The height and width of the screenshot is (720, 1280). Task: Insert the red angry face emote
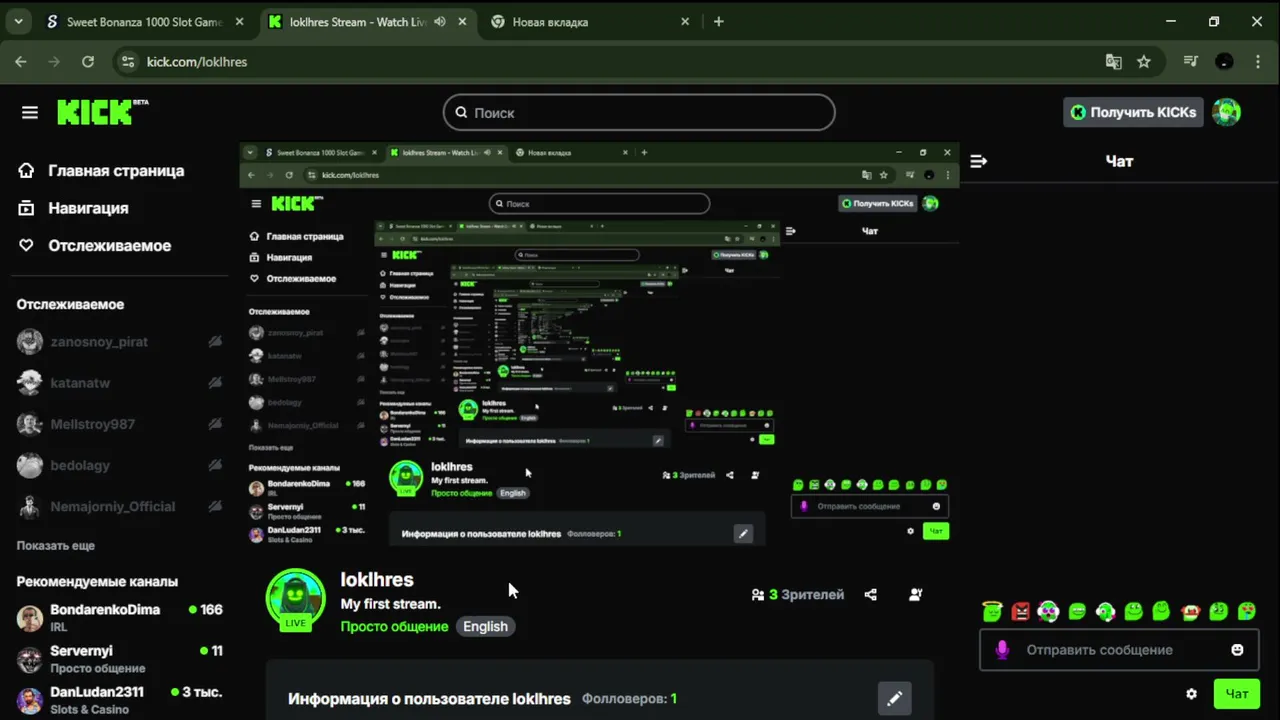[1020, 611]
